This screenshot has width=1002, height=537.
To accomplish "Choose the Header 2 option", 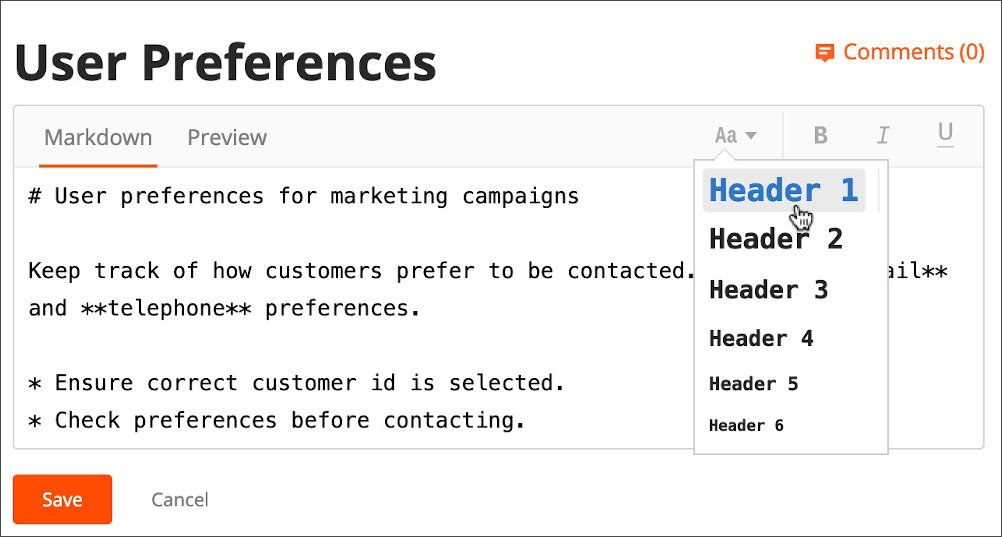I will [775, 239].
